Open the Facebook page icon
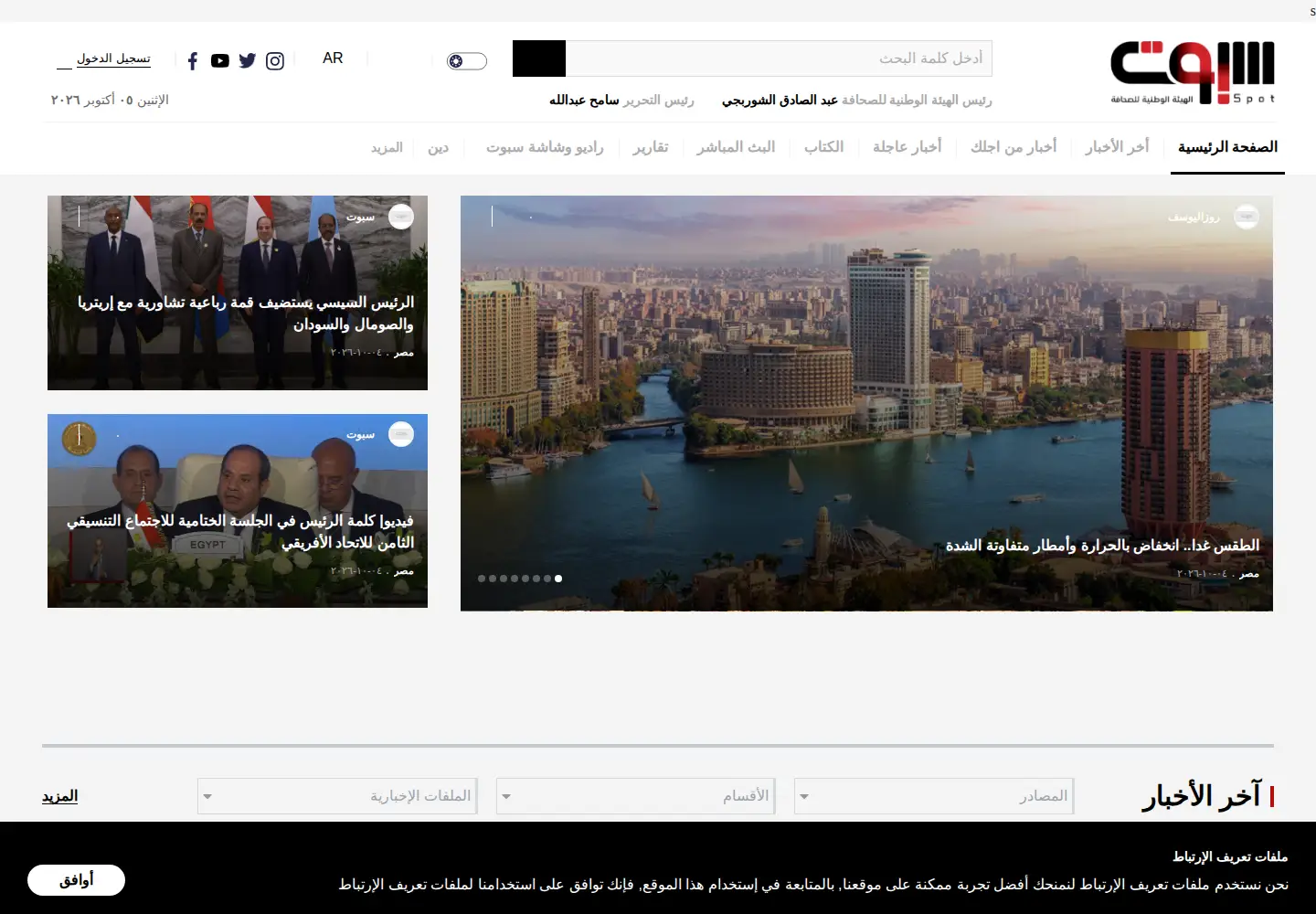The height and width of the screenshot is (914, 1316). (193, 61)
